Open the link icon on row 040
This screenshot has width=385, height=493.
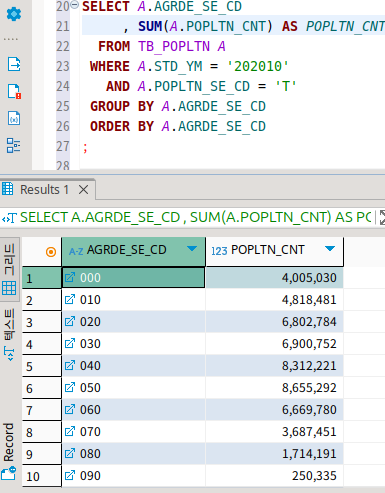[x=70, y=365]
